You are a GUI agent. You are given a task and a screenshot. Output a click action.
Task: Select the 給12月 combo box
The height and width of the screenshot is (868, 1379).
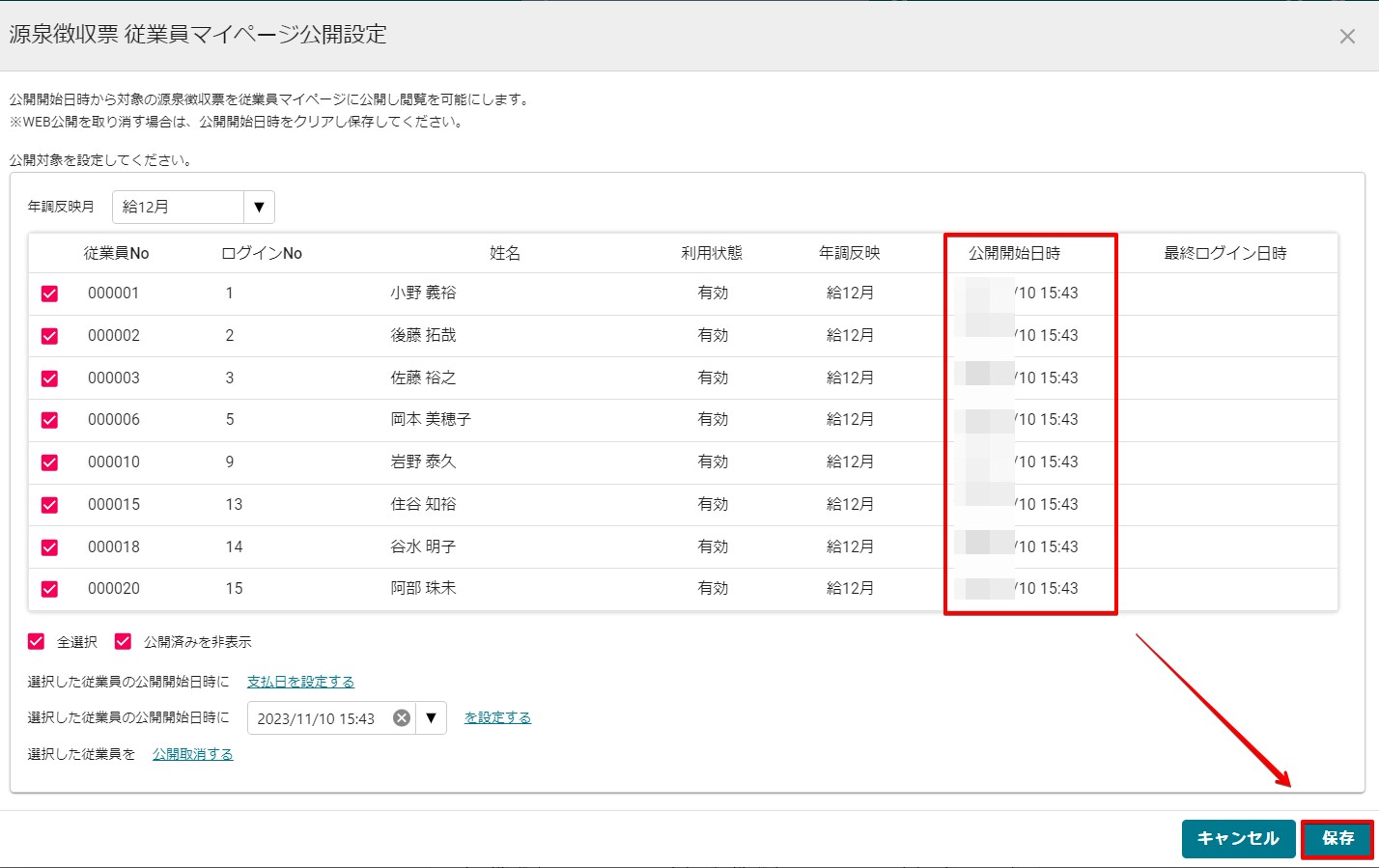pyautogui.click(x=193, y=207)
